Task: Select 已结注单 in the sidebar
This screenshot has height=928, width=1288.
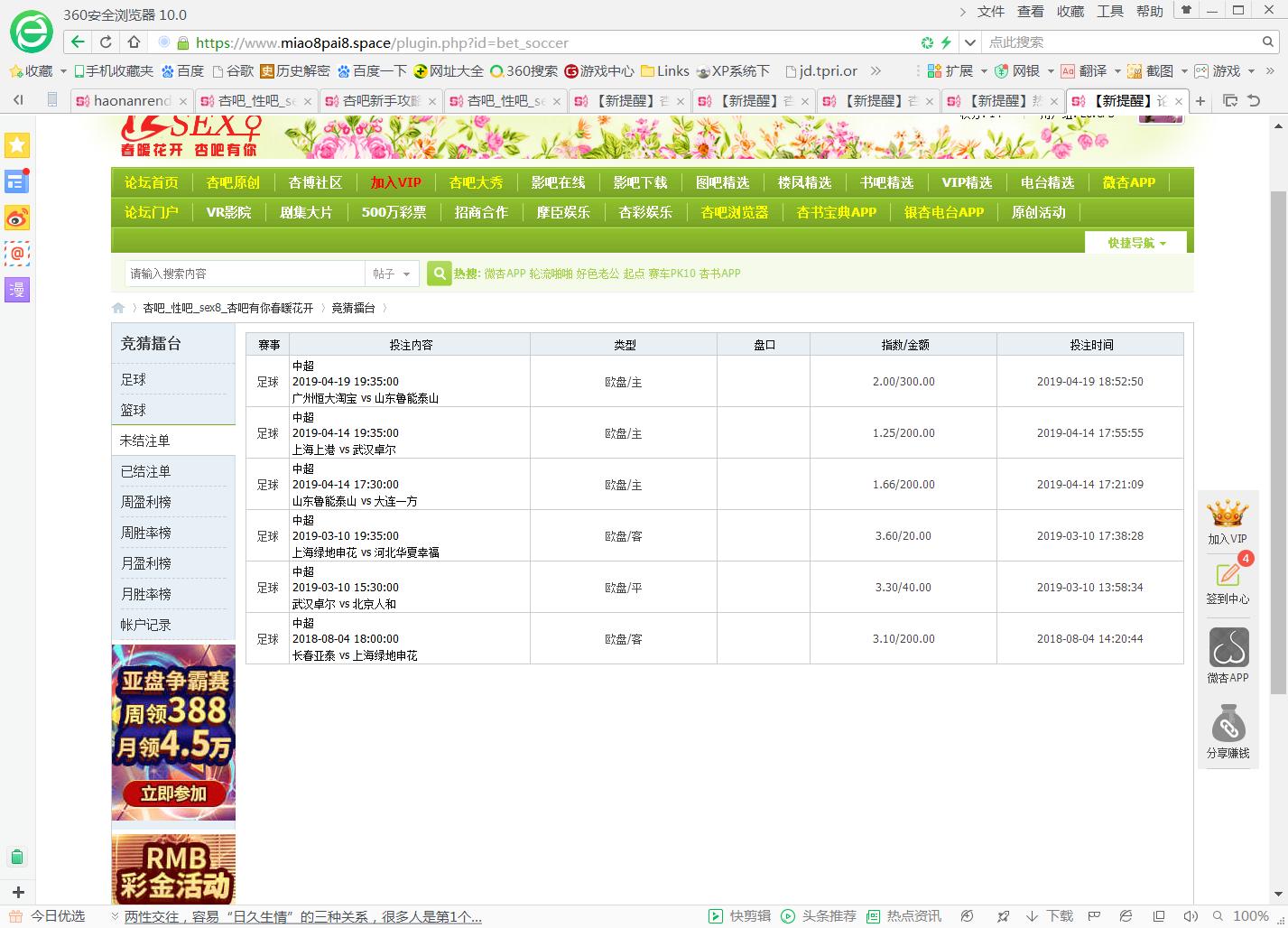Action: 146,471
